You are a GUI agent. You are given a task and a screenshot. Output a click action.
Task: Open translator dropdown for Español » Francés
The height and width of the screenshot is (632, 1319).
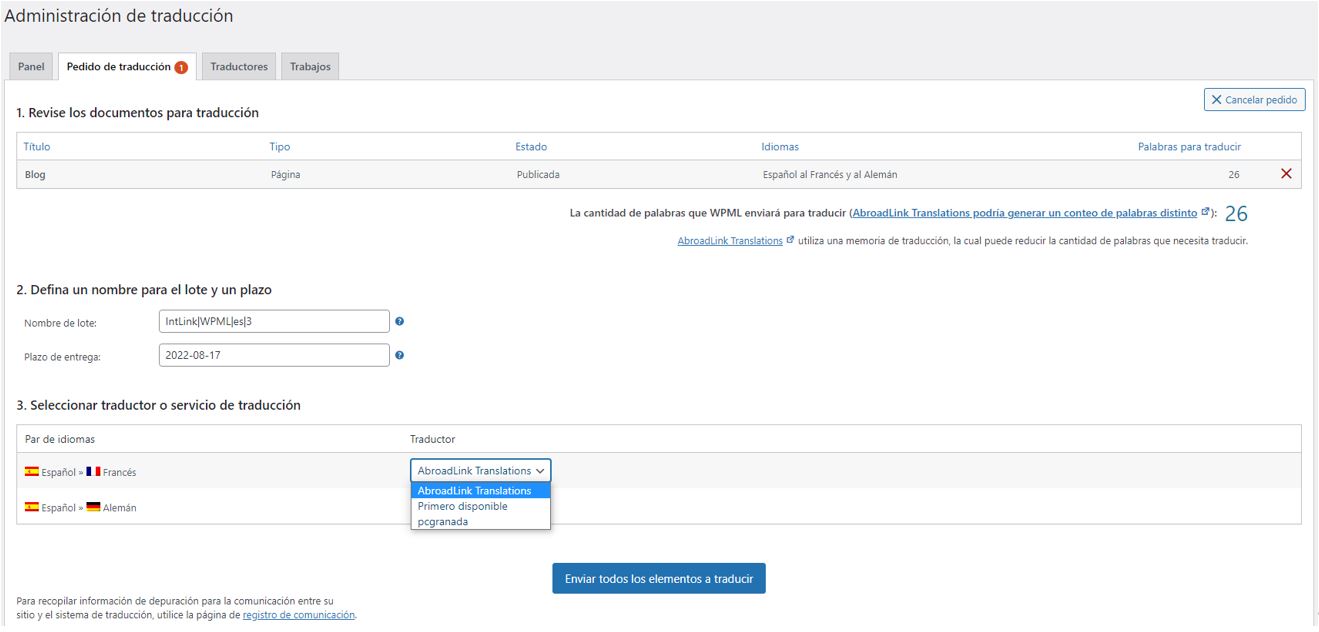click(x=480, y=470)
